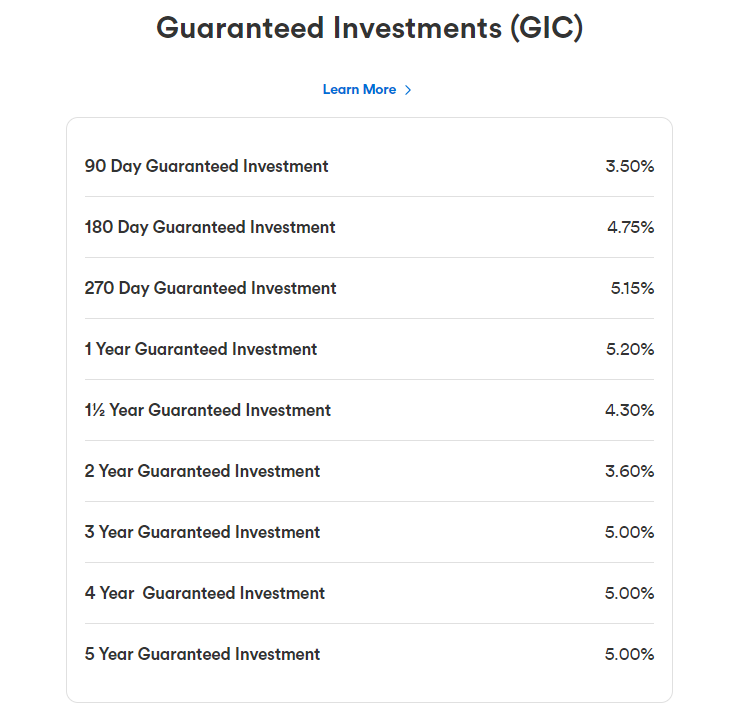The width and height of the screenshot is (733, 713).
Task: Select the 4 Year Guaranteed Investment row
Action: coord(205,593)
